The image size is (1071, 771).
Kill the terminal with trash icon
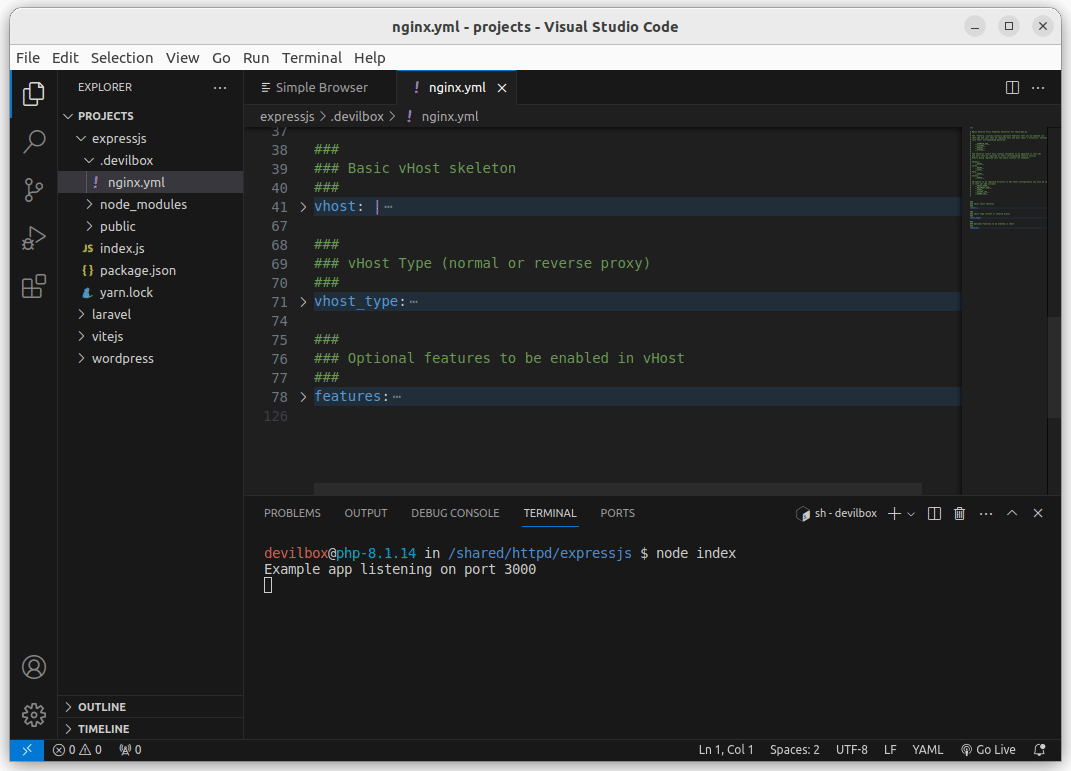click(960, 513)
